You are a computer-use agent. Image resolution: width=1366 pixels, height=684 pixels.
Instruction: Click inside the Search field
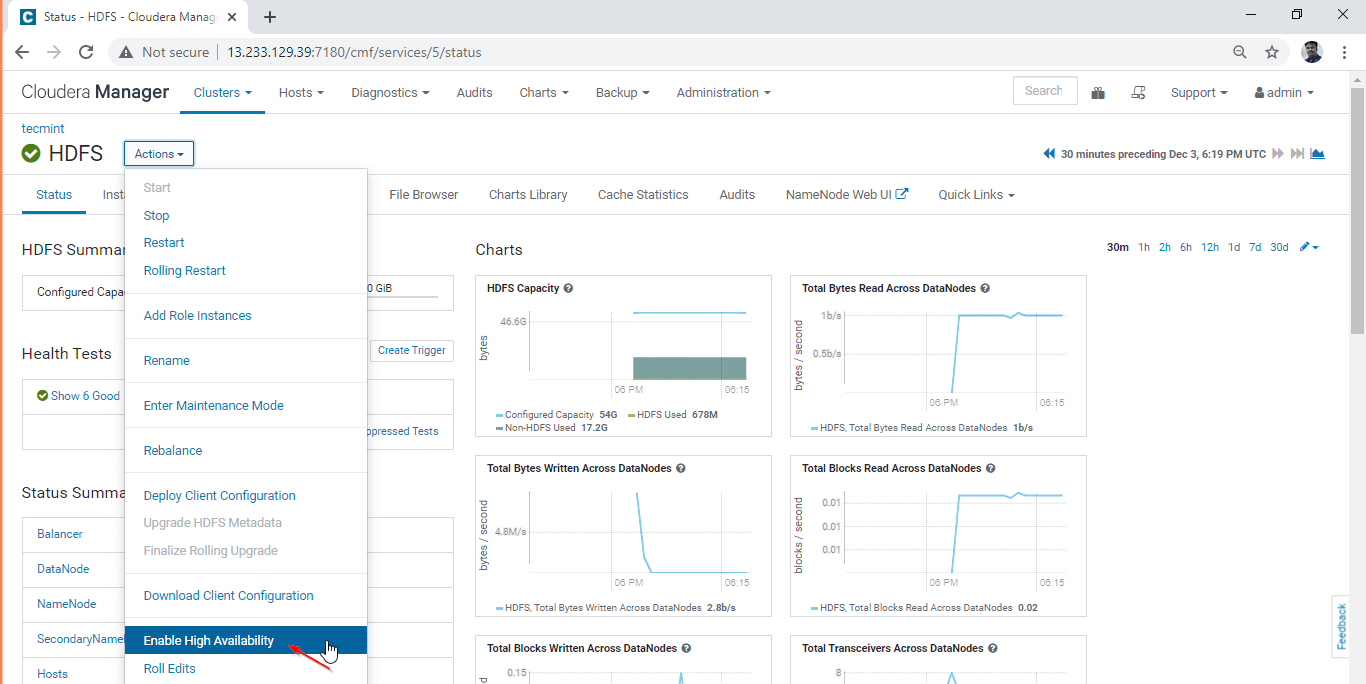pyautogui.click(x=1044, y=91)
